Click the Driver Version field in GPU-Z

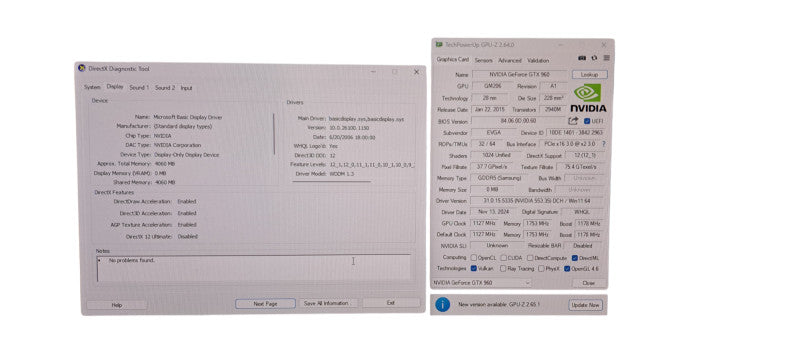(x=537, y=201)
